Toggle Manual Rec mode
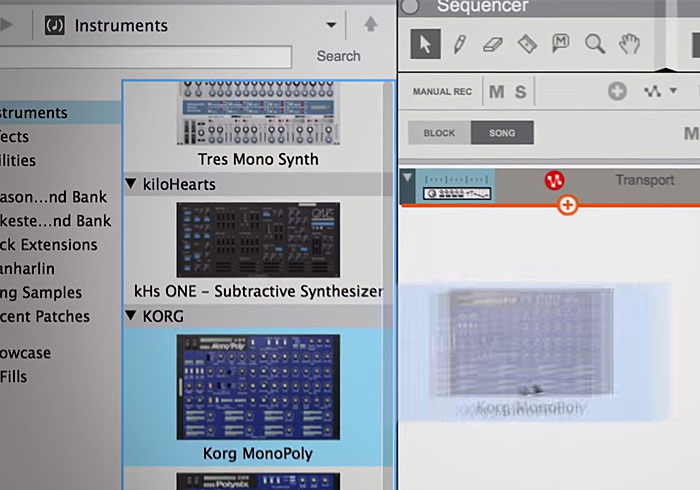700x490 pixels. [x=442, y=91]
